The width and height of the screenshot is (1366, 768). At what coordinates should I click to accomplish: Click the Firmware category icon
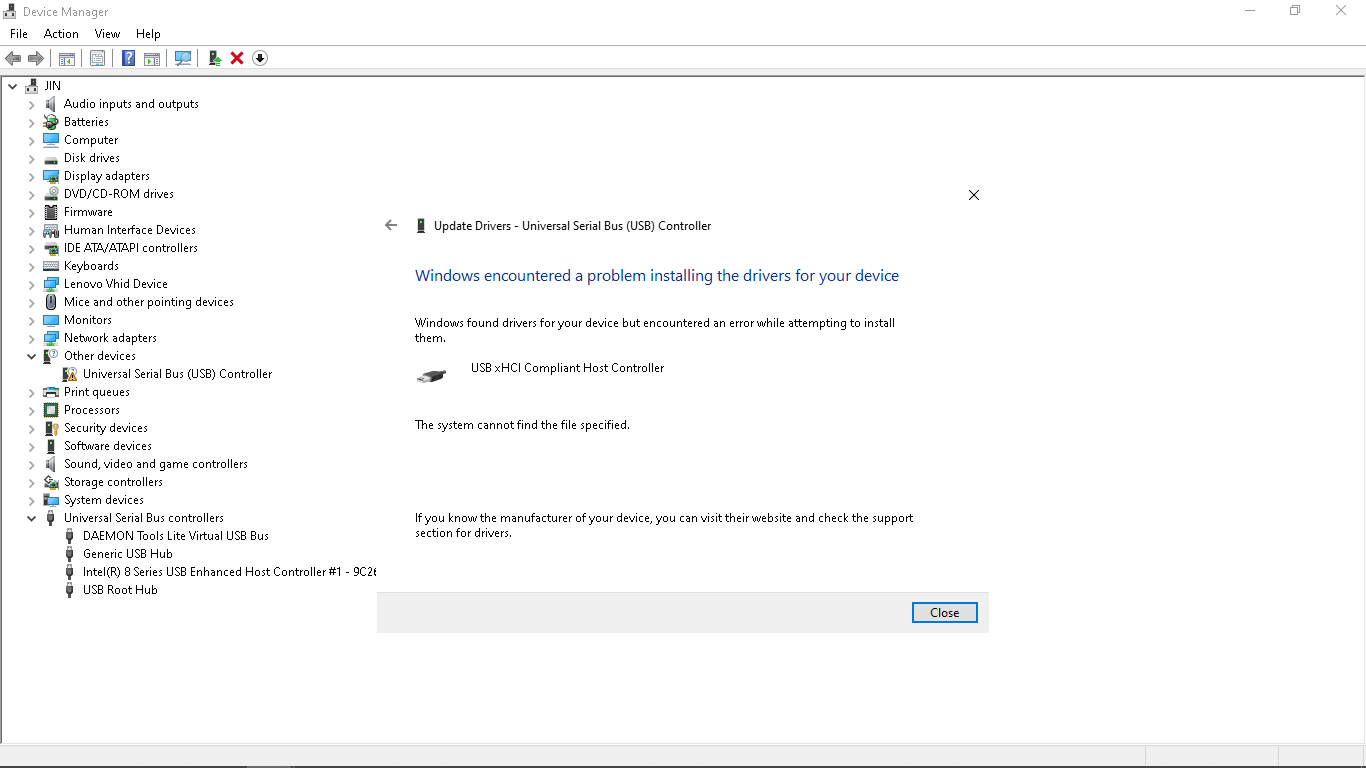pyautogui.click(x=51, y=212)
